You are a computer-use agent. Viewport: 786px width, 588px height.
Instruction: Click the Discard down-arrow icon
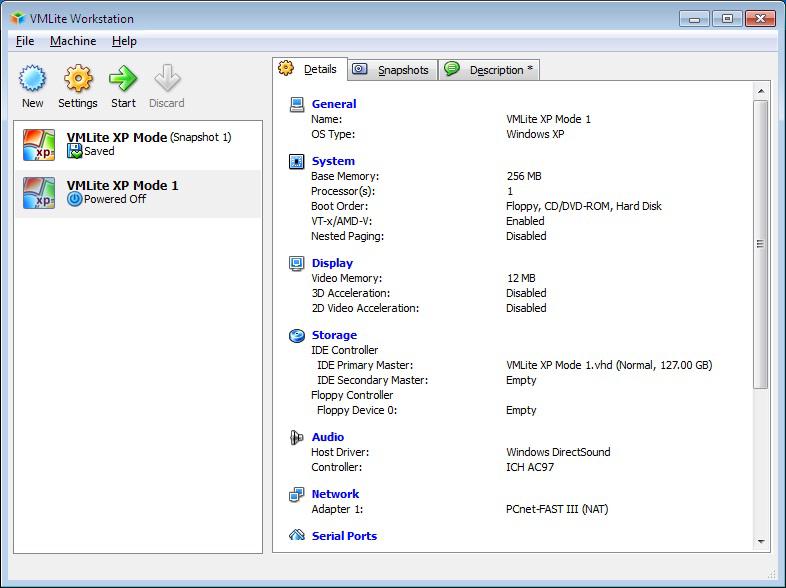pos(167,78)
